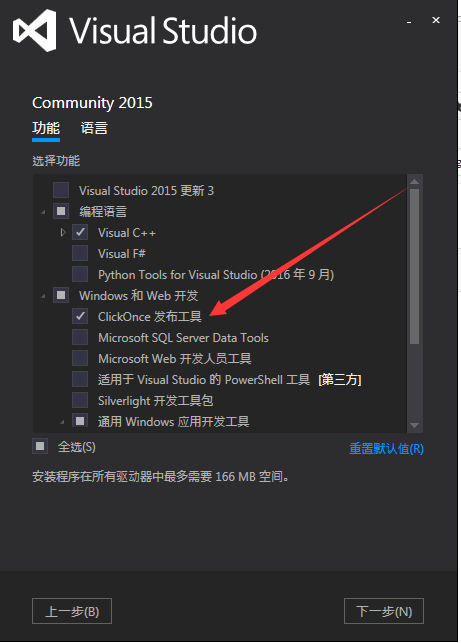This screenshot has height=643, width=461.
Task: Check Microsoft SQL Server Data Tools
Action: (80, 337)
